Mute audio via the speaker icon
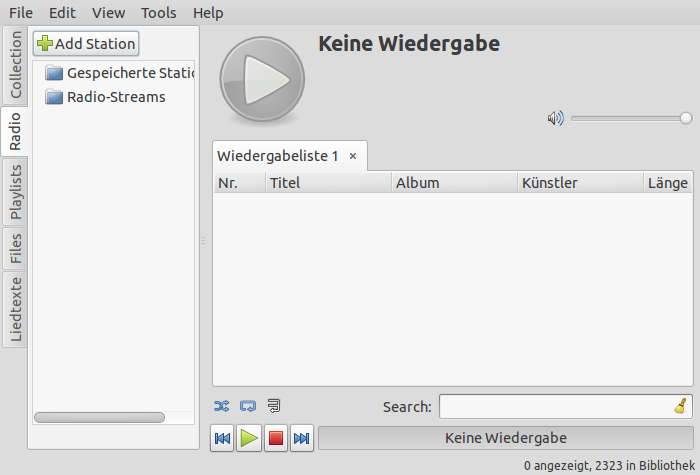700x475 pixels. (555, 118)
